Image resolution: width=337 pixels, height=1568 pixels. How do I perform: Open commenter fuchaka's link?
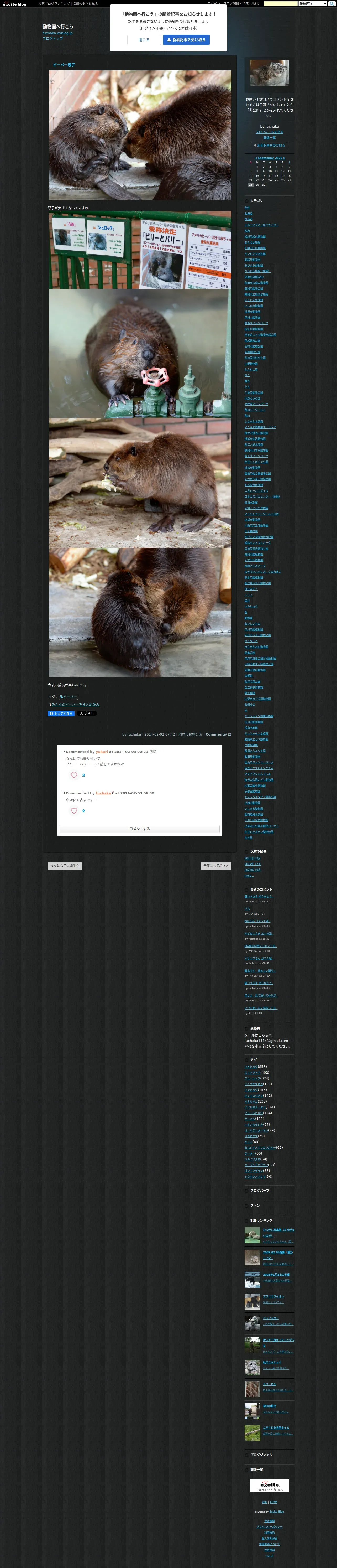pos(103,793)
